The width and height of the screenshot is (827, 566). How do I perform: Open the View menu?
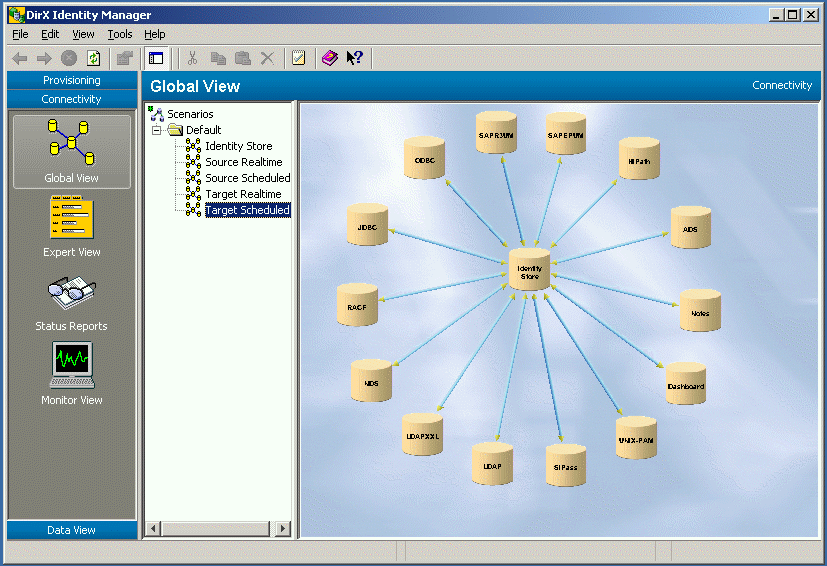click(83, 34)
